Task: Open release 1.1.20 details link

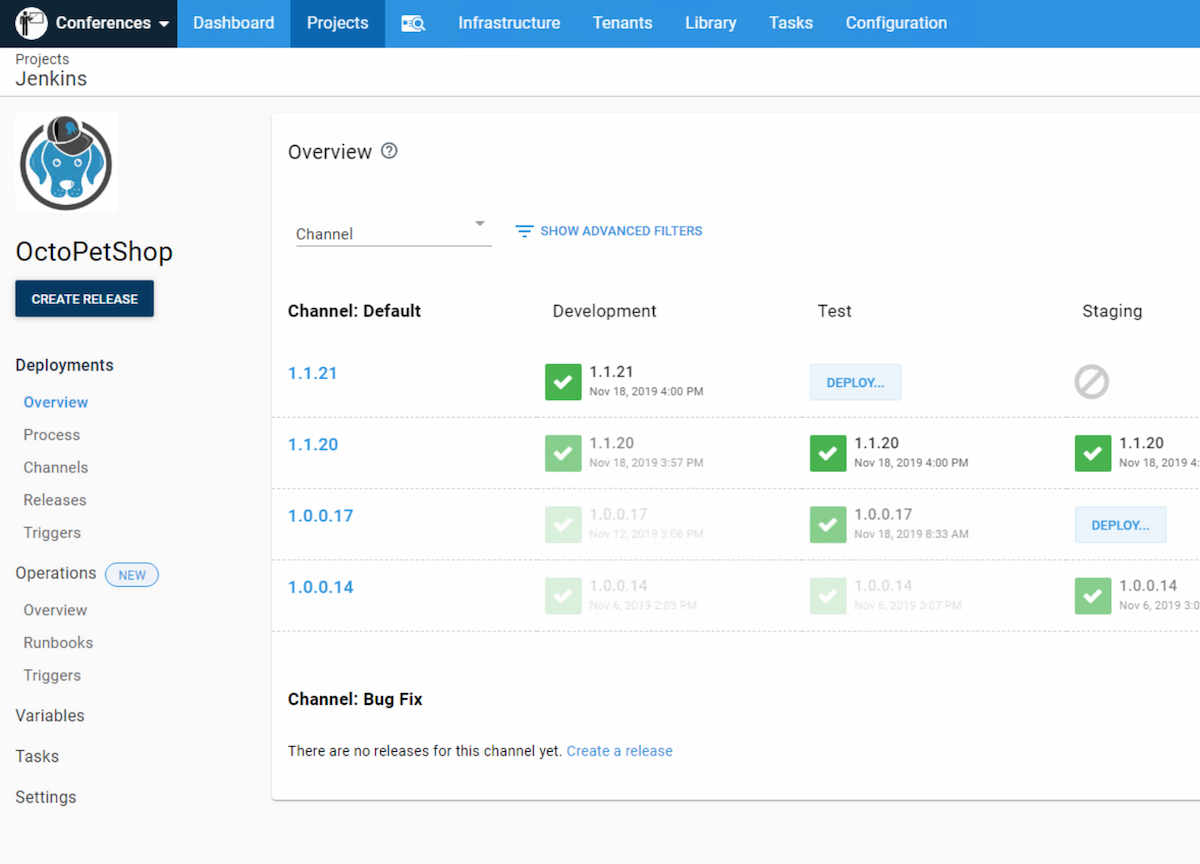Action: click(x=313, y=445)
